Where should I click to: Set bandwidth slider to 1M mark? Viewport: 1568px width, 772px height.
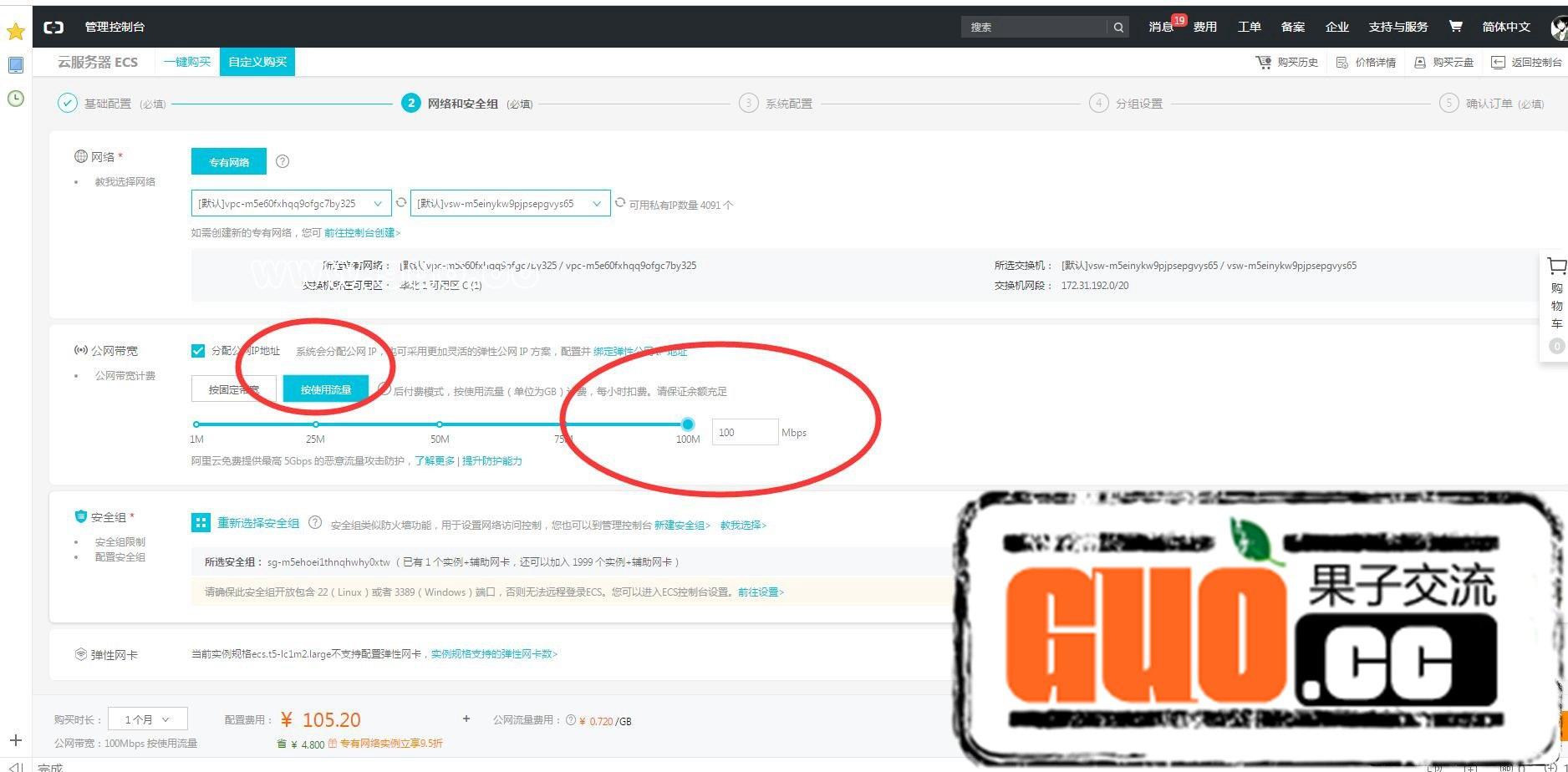point(196,424)
